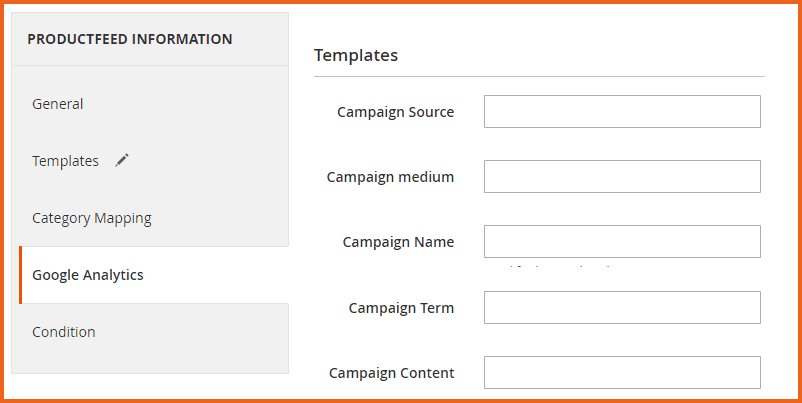Open the General section tab

tap(58, 104)
